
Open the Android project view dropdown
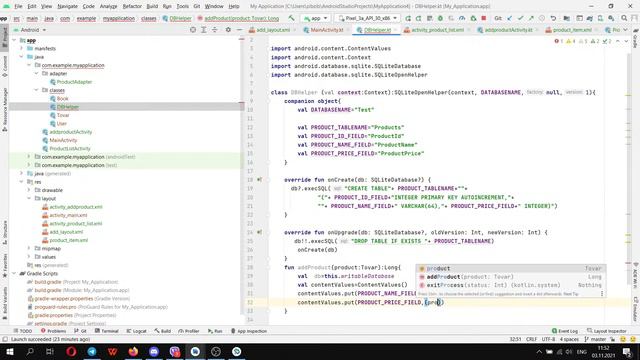point(30,30)
